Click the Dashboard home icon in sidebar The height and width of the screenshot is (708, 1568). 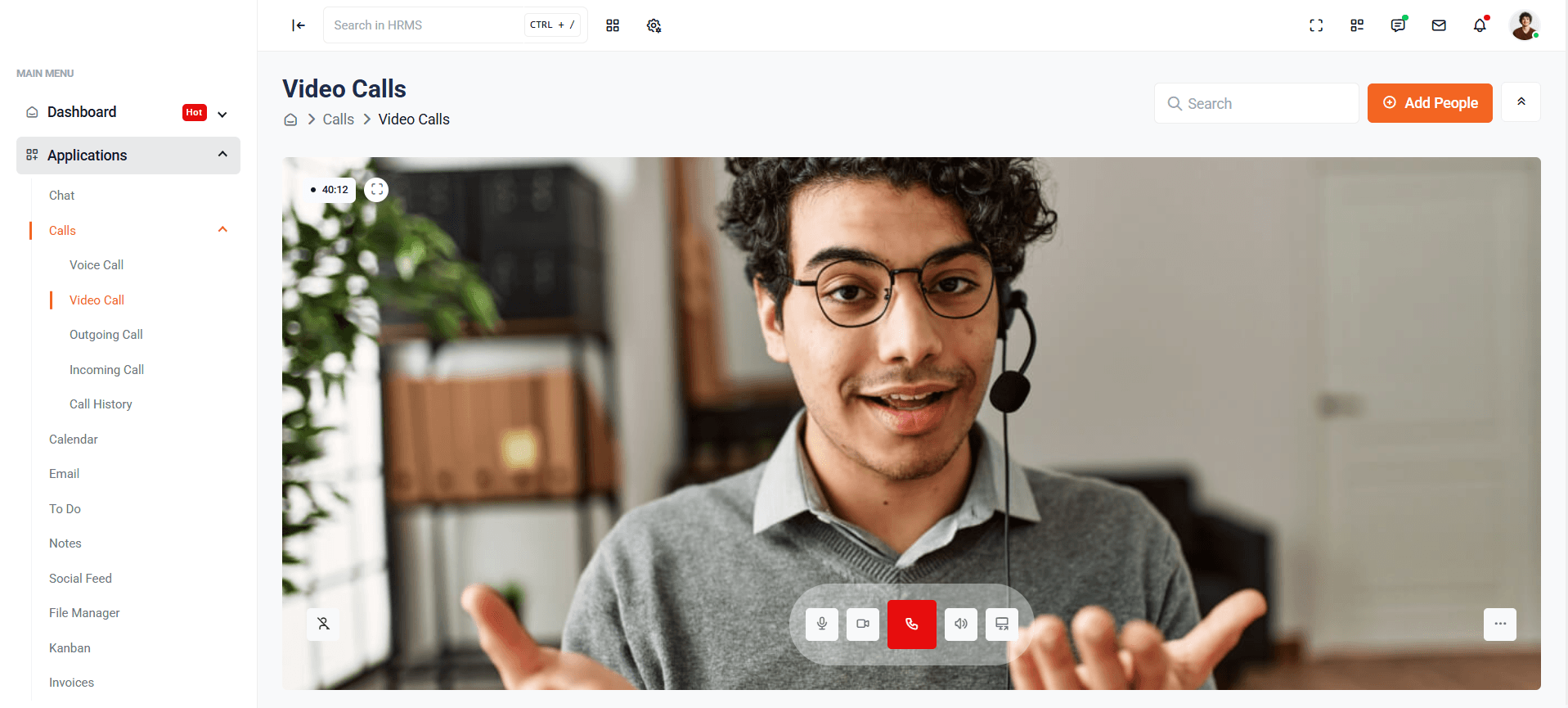tap(32, 112)
